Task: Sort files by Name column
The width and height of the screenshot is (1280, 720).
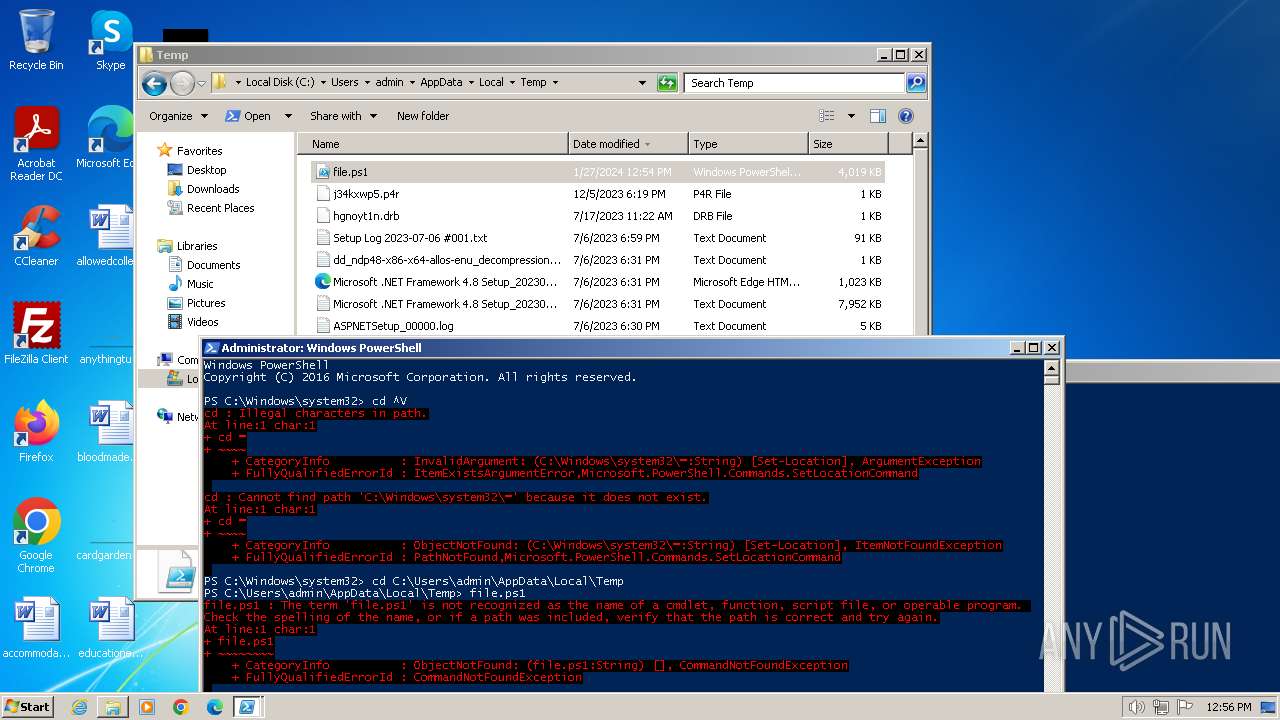Action: [432, 144]
